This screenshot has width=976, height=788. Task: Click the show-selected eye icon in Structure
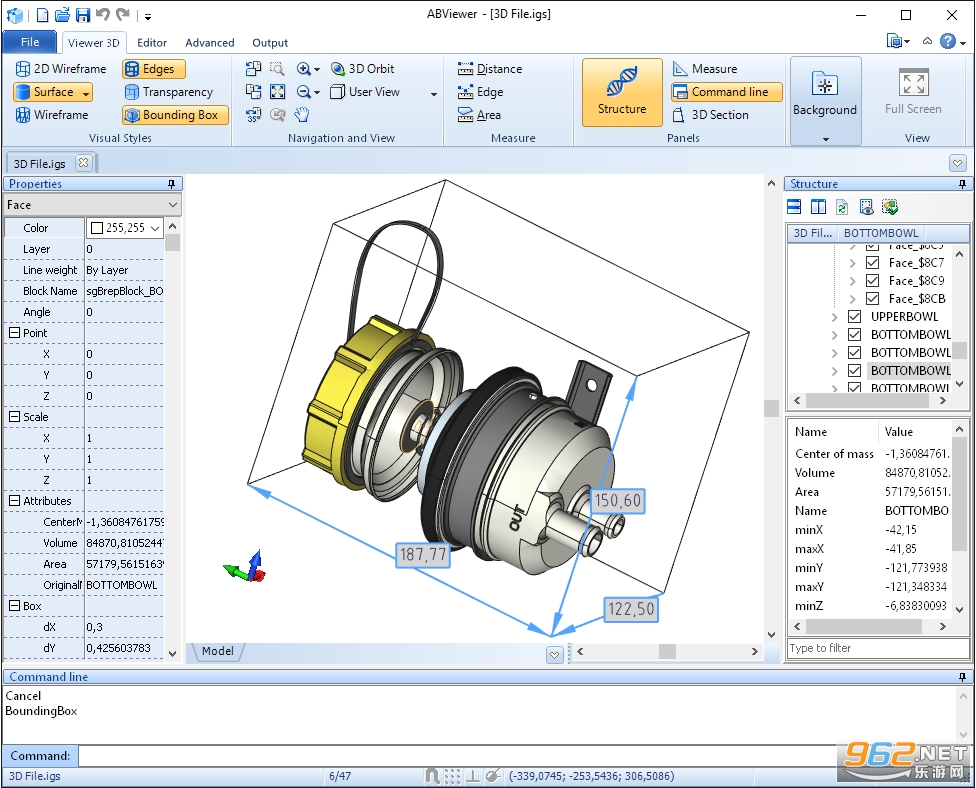click(x=866, y=207)
